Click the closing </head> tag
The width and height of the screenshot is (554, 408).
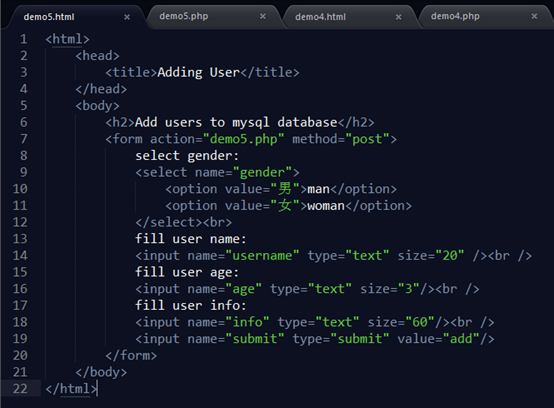(101, 89)
